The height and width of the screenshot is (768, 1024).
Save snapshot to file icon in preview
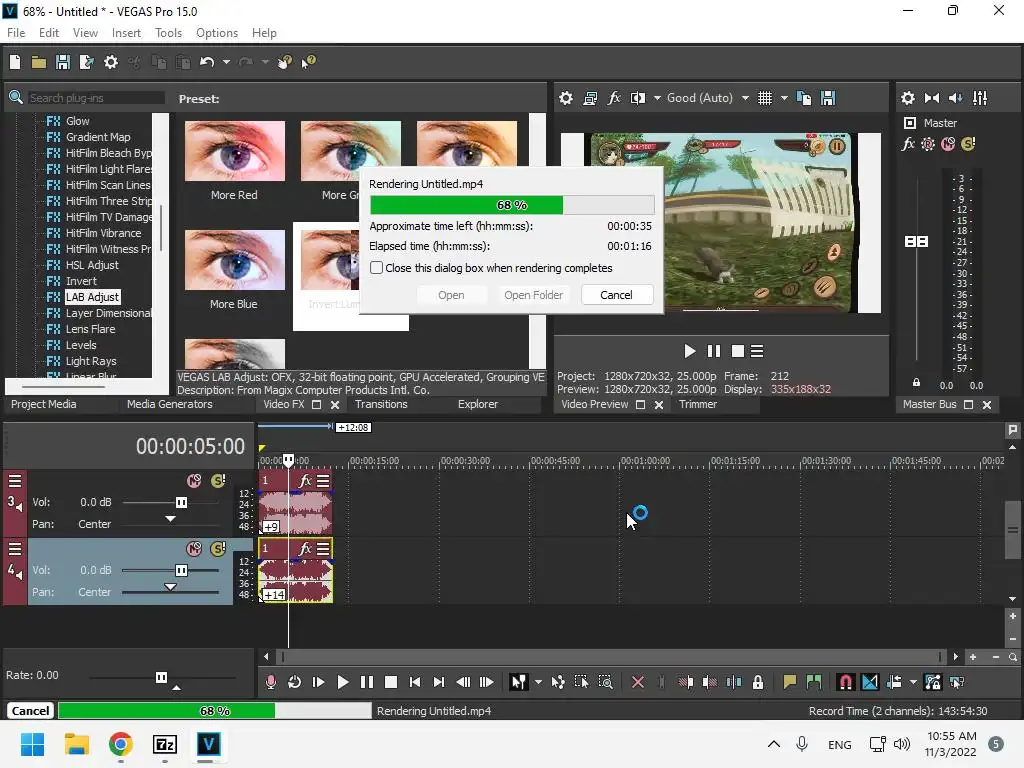[828, 98]
